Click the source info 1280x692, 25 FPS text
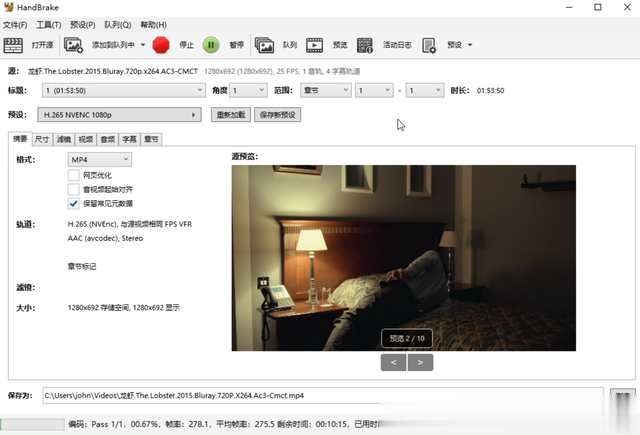The height and width of the screenshot is (435, 640). coord(282,71)
